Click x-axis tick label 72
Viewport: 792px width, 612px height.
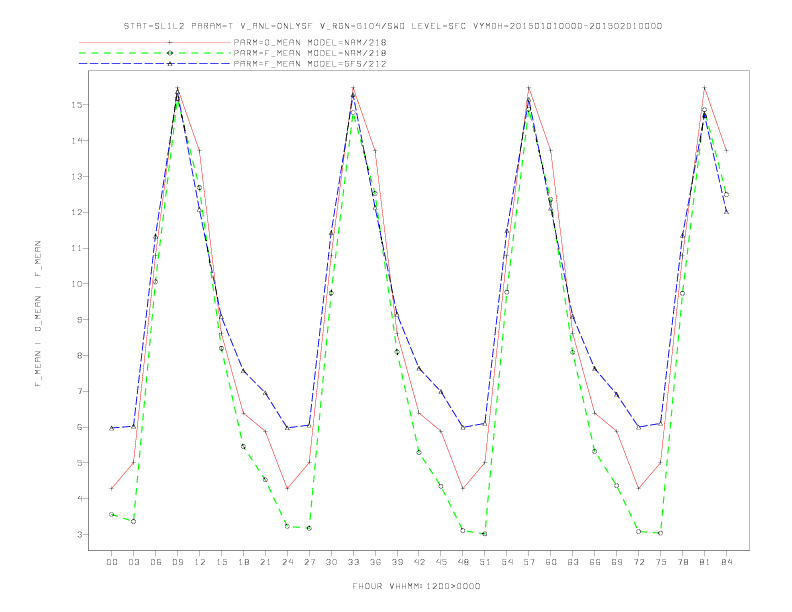[x=638, y=562]
